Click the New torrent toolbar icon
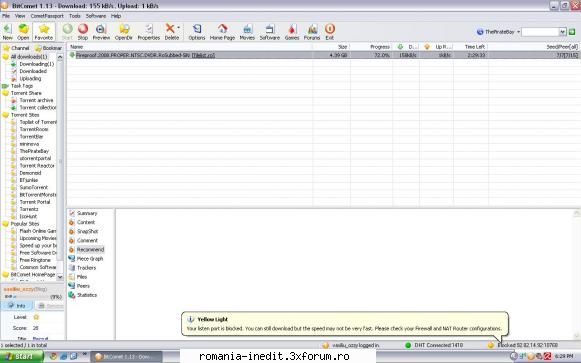This screenshot has height=363, width=581. [x=7, y=29]
